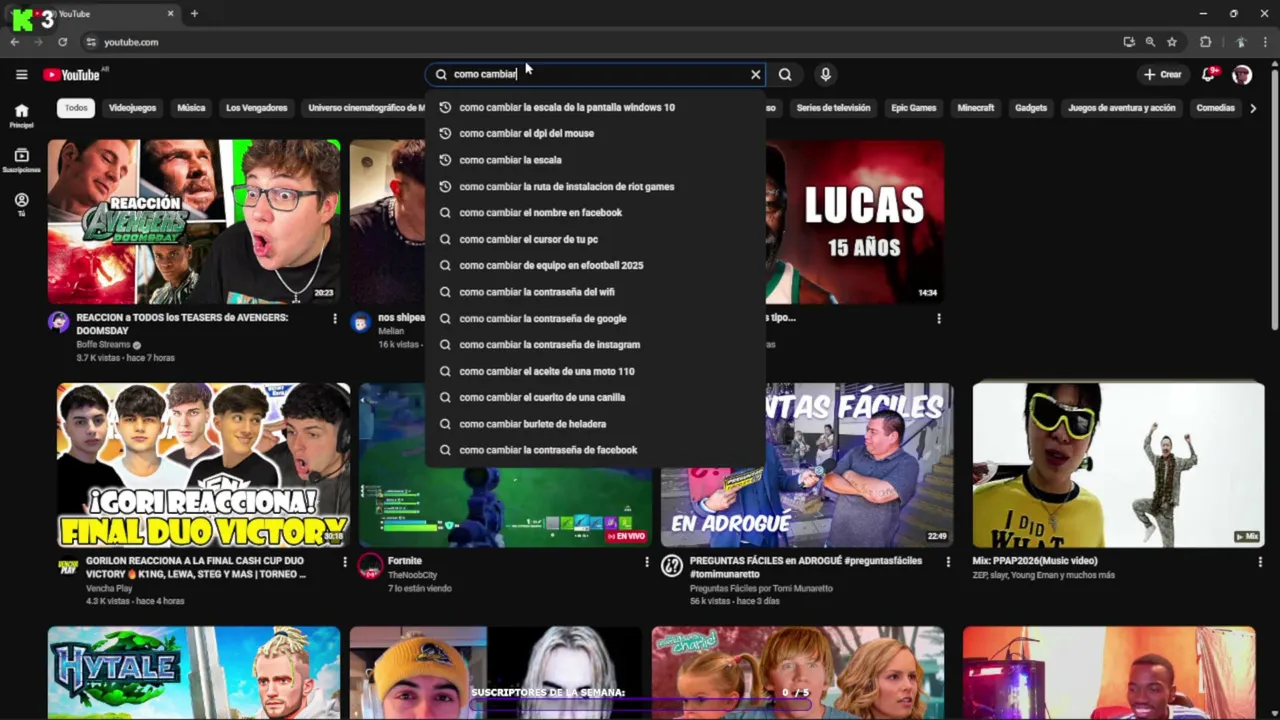The height and width of the screenshot is (720, 1280).
Task: Open the YouTube hamburger guide menu
Action: (x=21, y=74)
